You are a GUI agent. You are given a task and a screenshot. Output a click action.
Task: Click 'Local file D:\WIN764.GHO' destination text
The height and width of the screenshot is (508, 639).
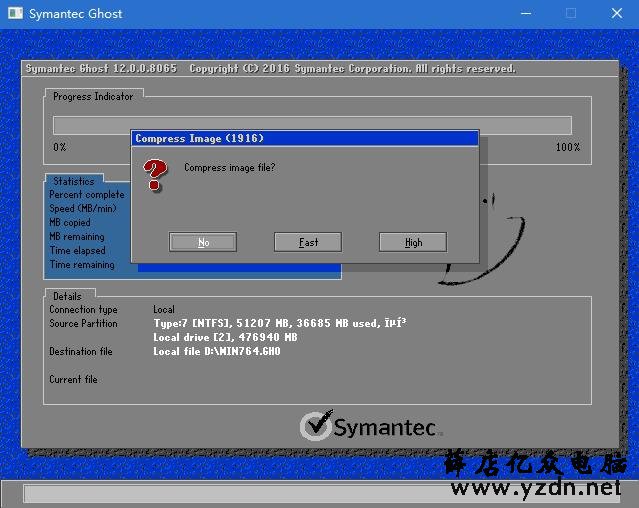click(x=217, y=351)
